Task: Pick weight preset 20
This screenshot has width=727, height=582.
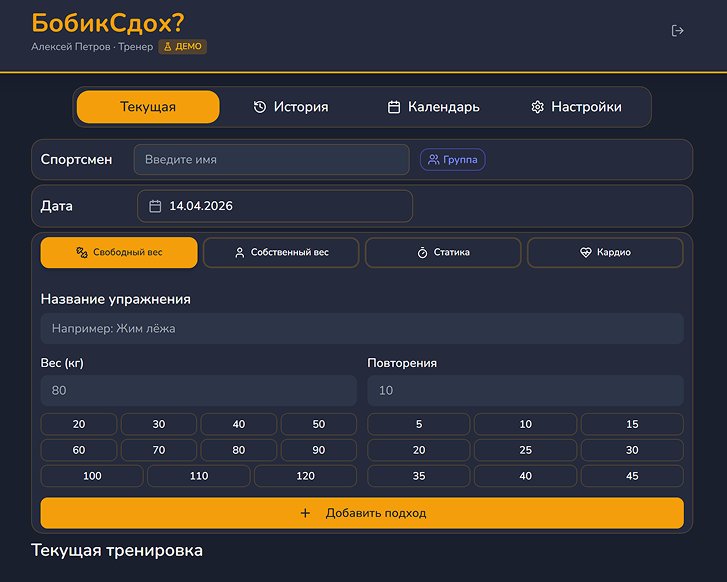Action: point(79,424)
